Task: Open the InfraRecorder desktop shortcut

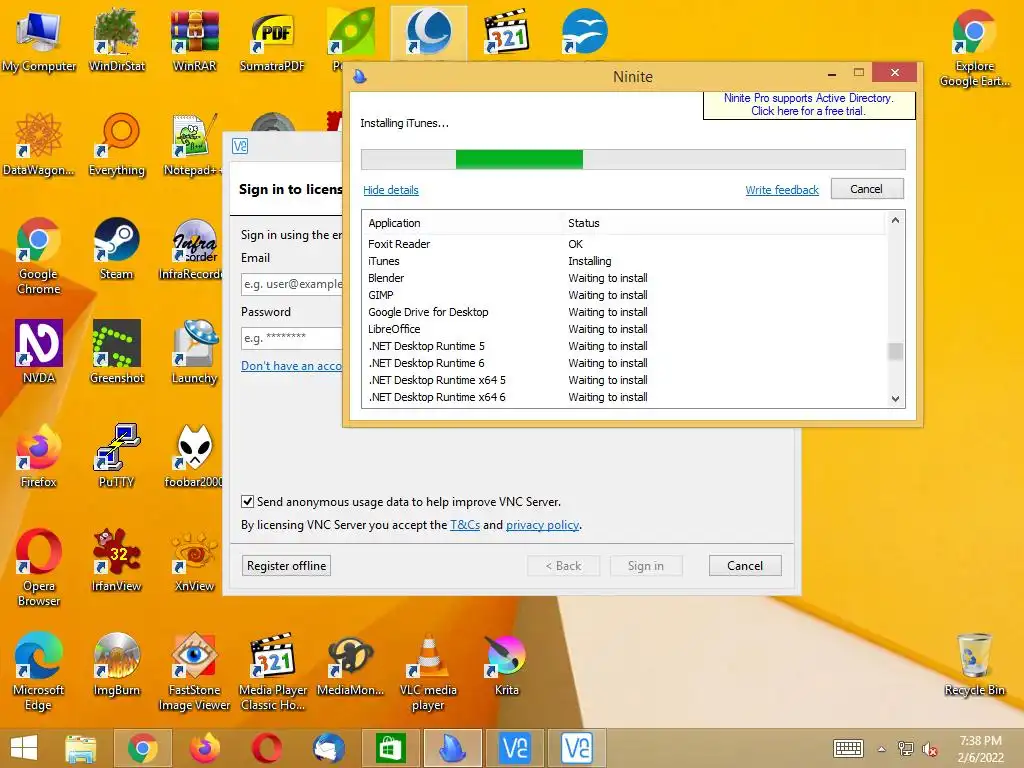Action: coord(193,249)
